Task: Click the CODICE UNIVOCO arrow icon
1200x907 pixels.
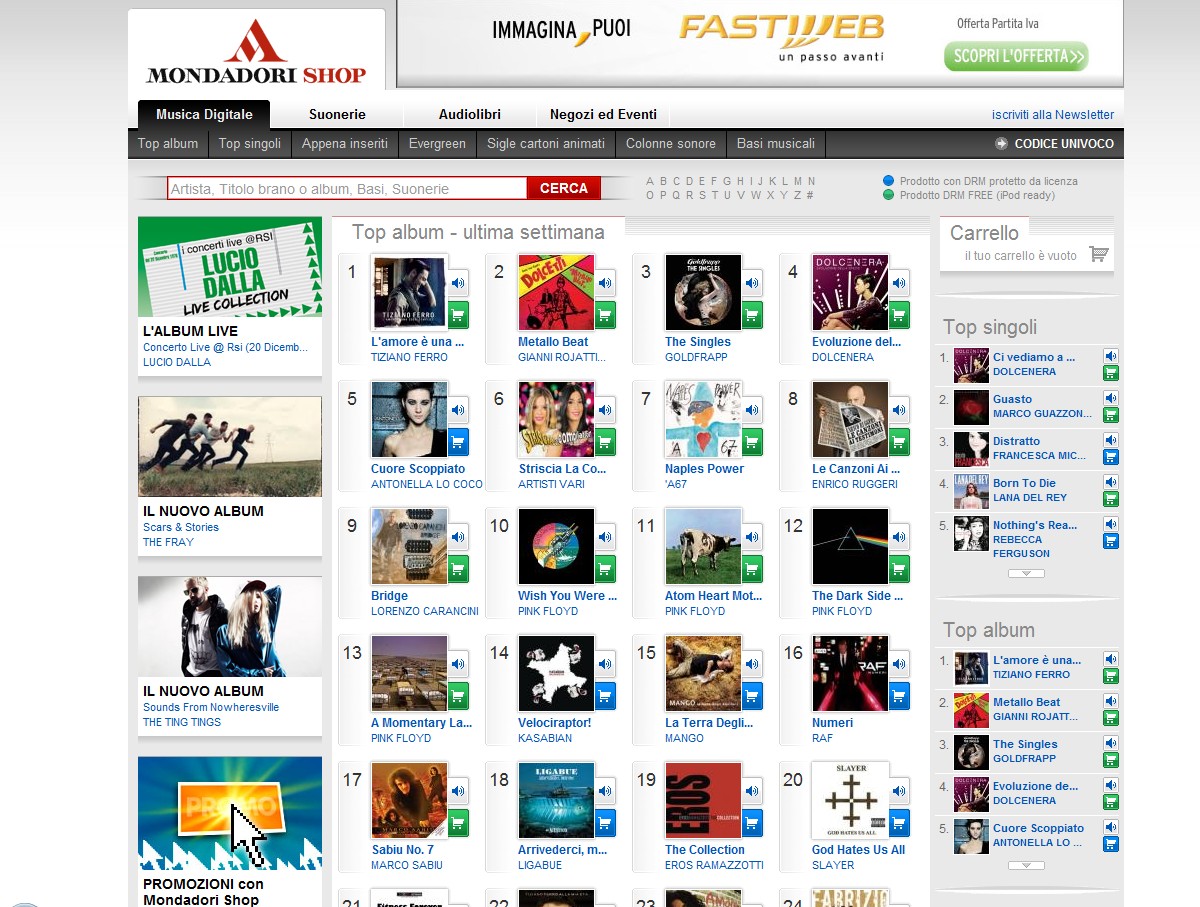Action: click(x=1001, y=144)
